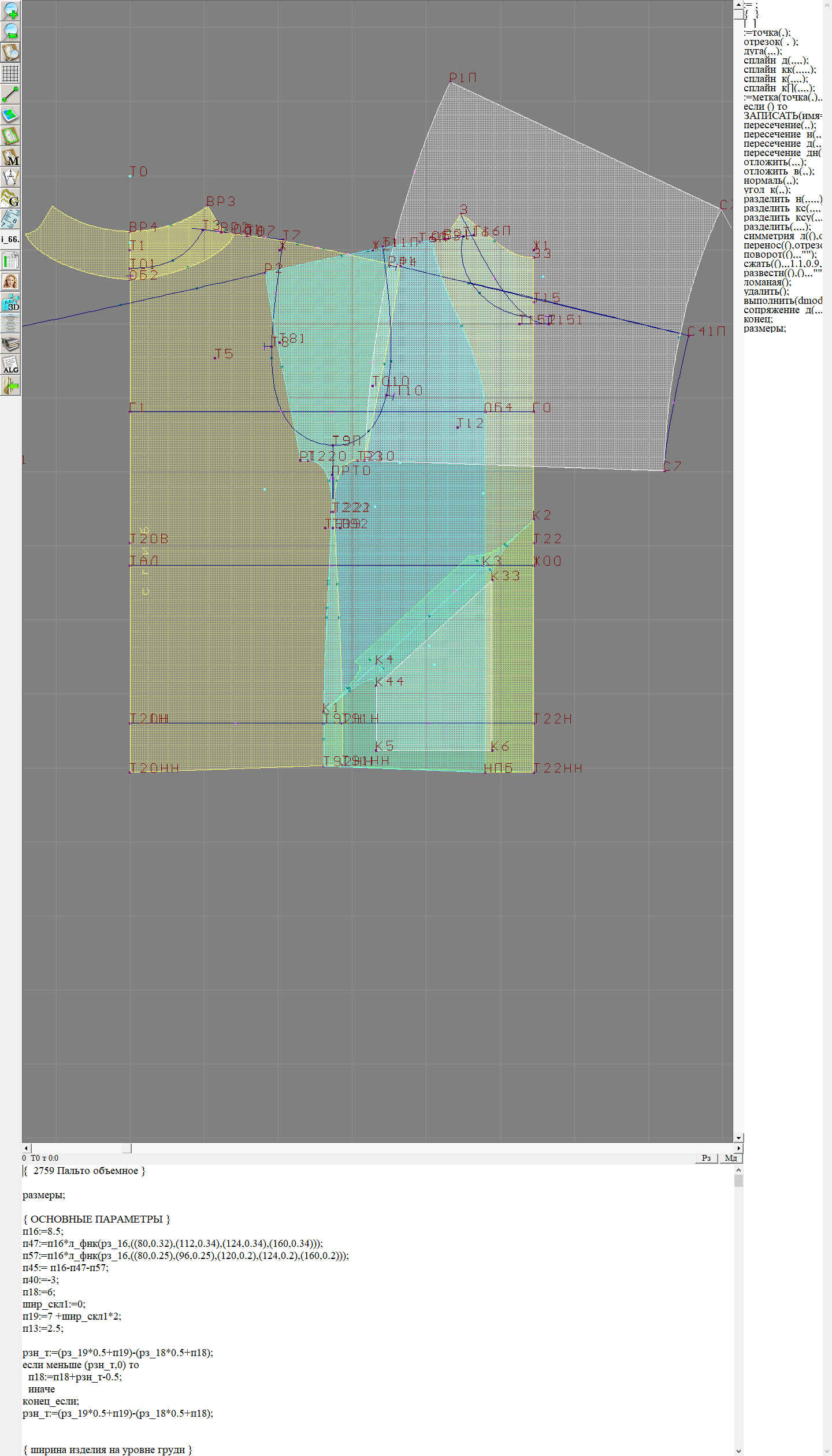Click the drafting compass tool icon
The height and width of the screenshot is (1456, 832).
tap(10, 177)
